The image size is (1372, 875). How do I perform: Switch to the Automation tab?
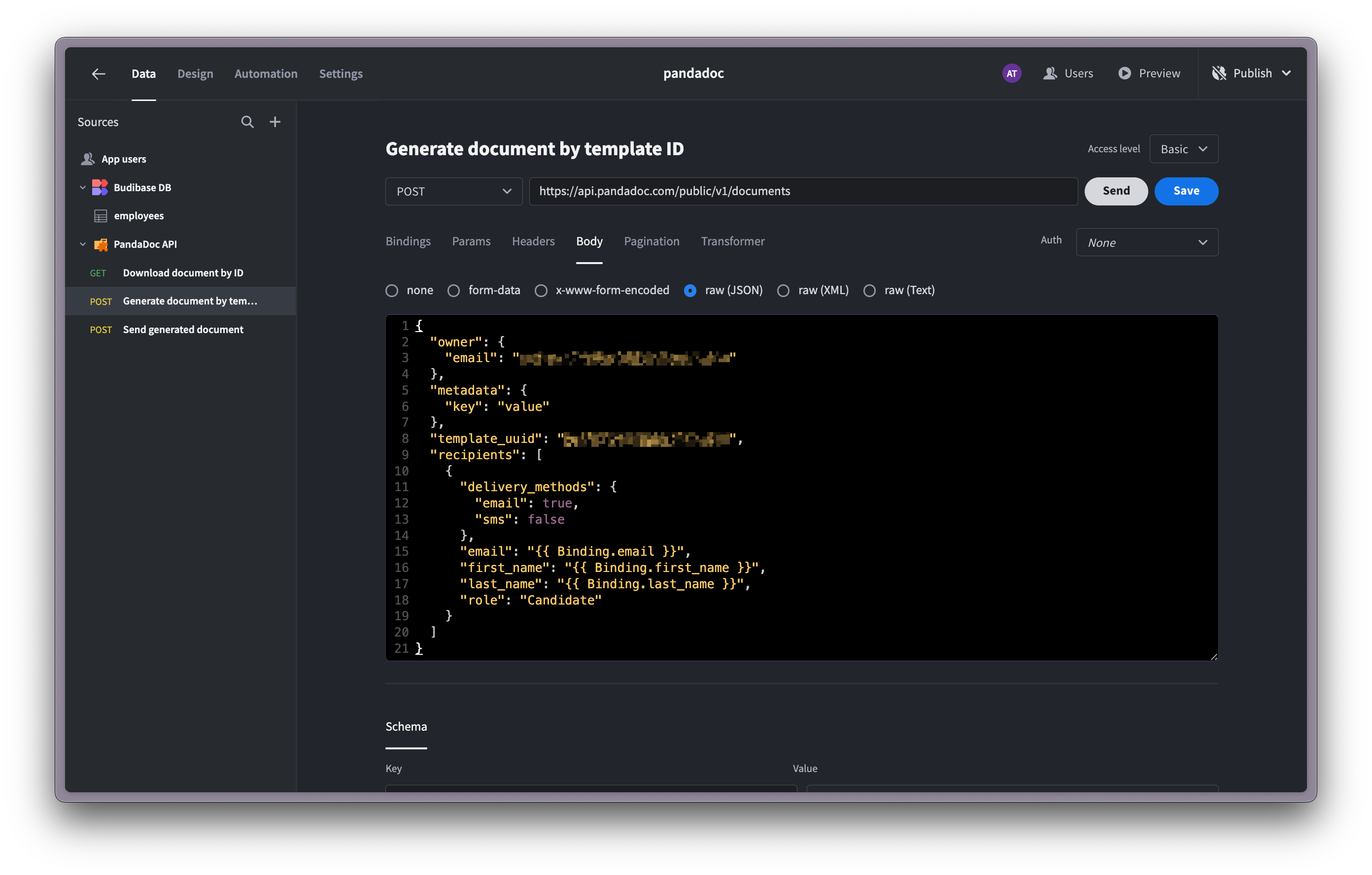[x=266, y=73]
